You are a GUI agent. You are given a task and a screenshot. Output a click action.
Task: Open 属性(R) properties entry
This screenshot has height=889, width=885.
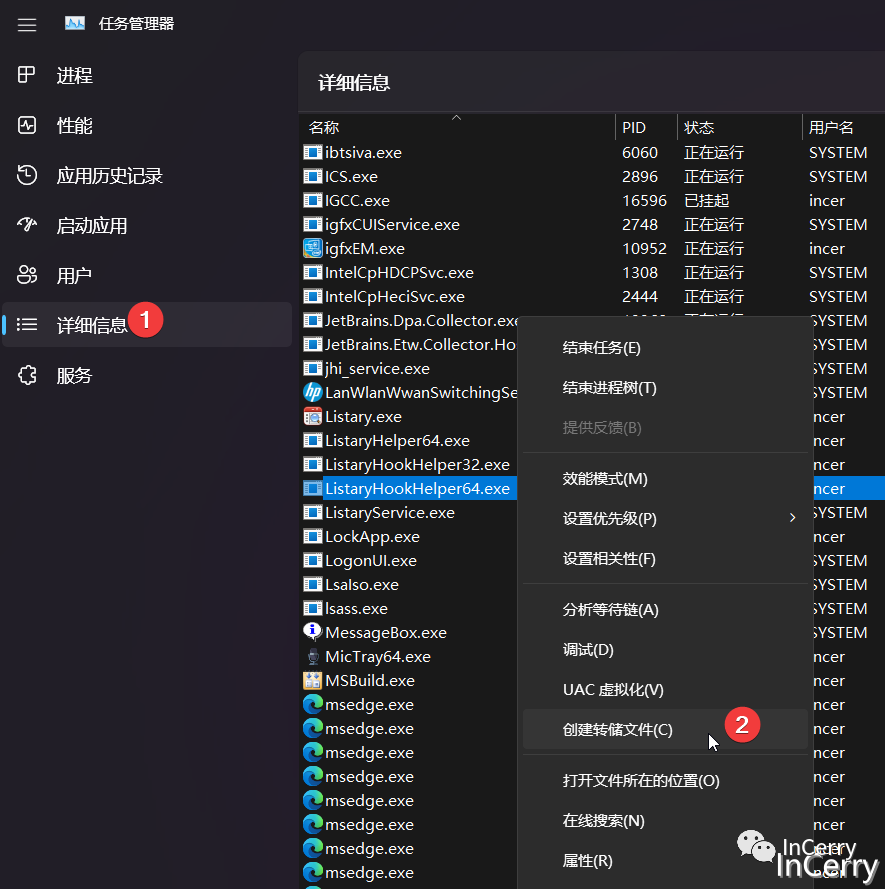[x=664, y=861]
